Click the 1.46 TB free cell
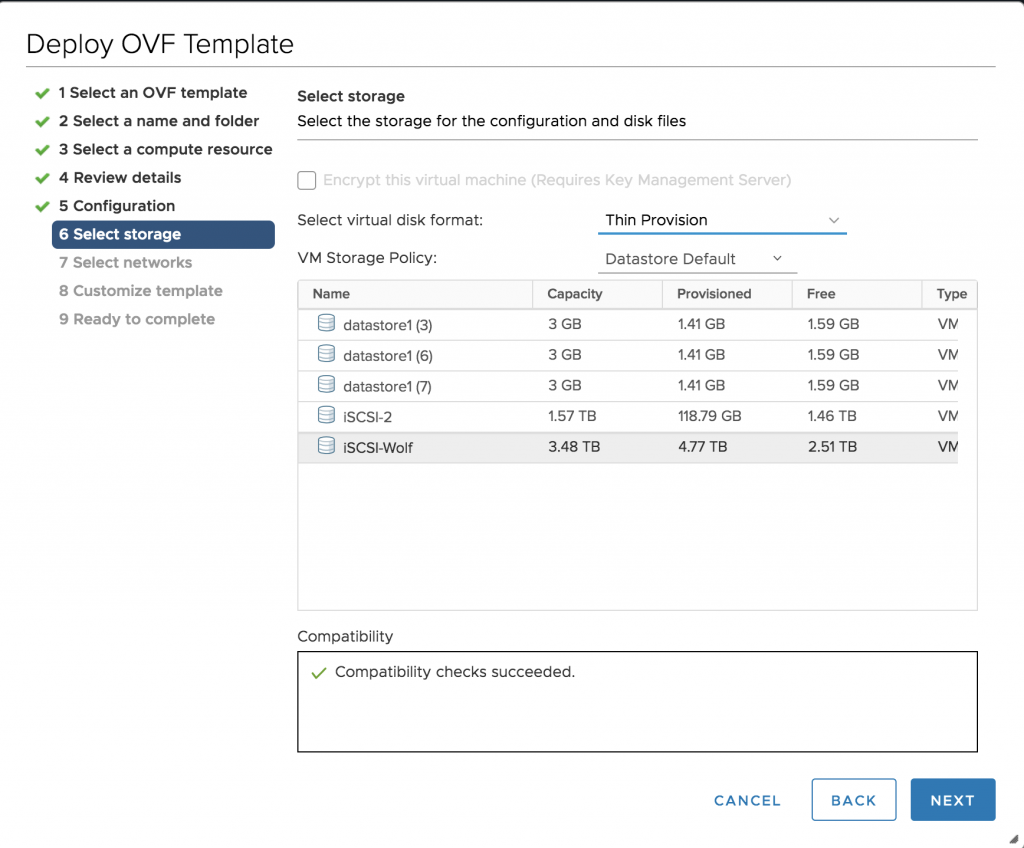Screen dimensions: 1024x848 [x=831, y=416]
